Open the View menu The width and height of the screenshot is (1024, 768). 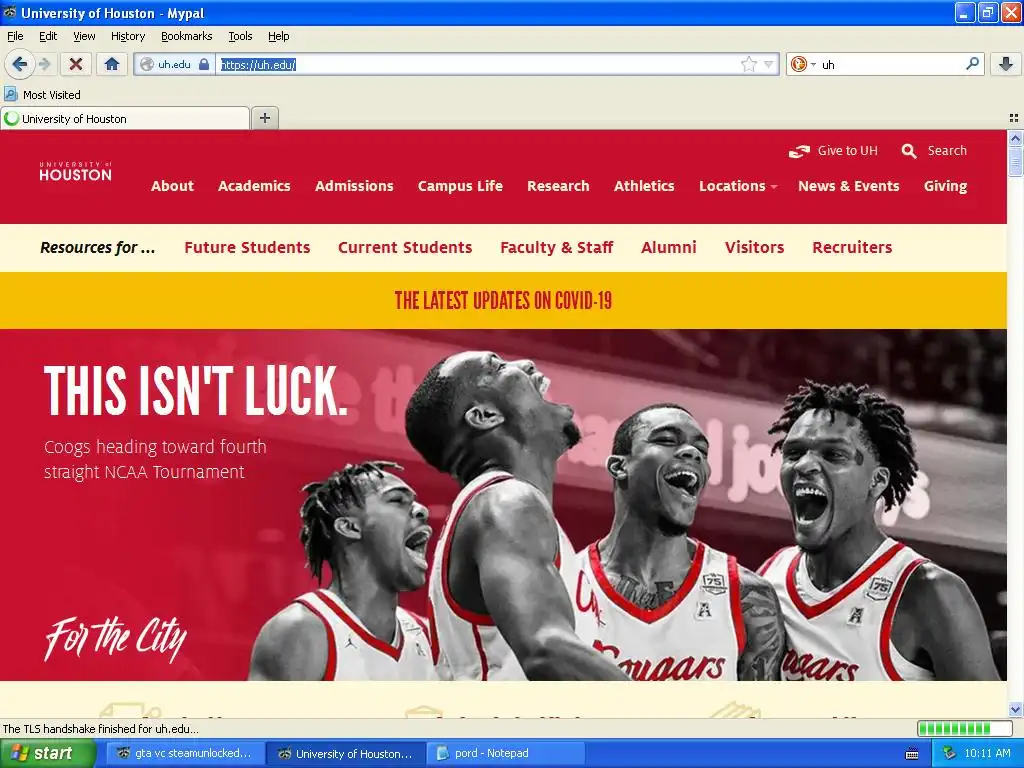tap(84, 36)
